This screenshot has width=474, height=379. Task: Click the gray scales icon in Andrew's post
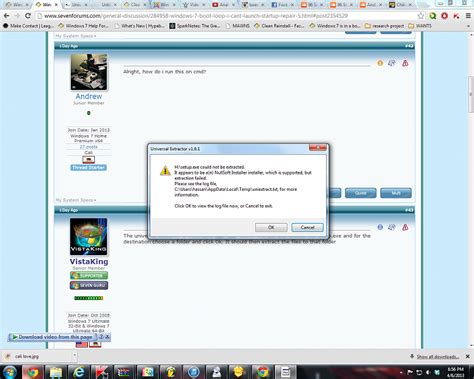pyautogui.click(x=392, y=63)
